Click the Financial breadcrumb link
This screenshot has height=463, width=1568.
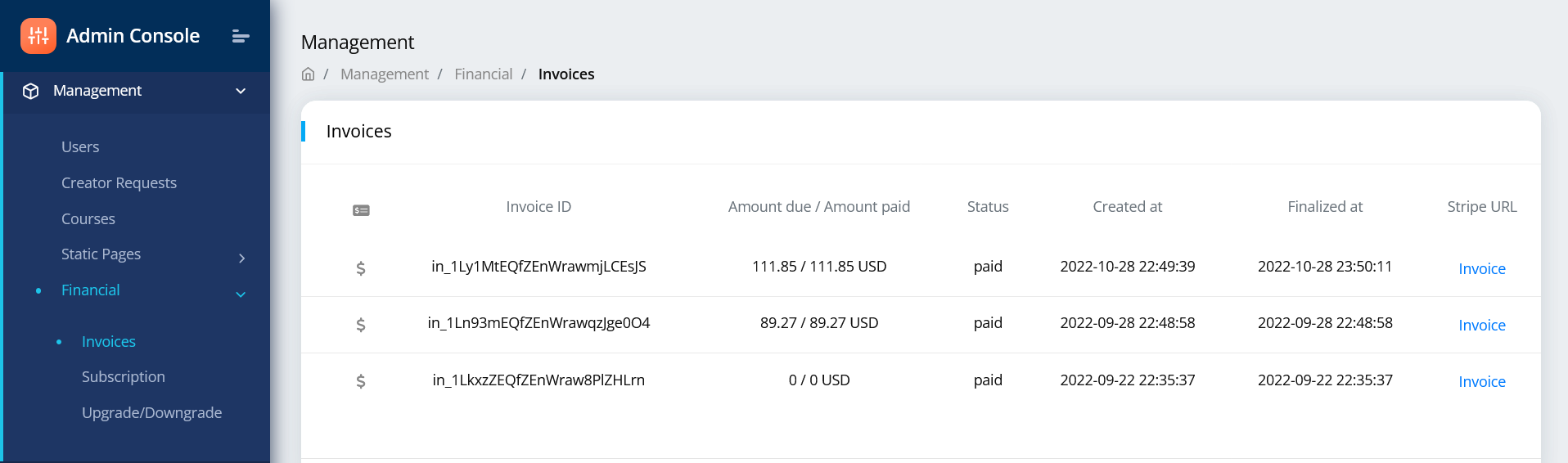483,74
